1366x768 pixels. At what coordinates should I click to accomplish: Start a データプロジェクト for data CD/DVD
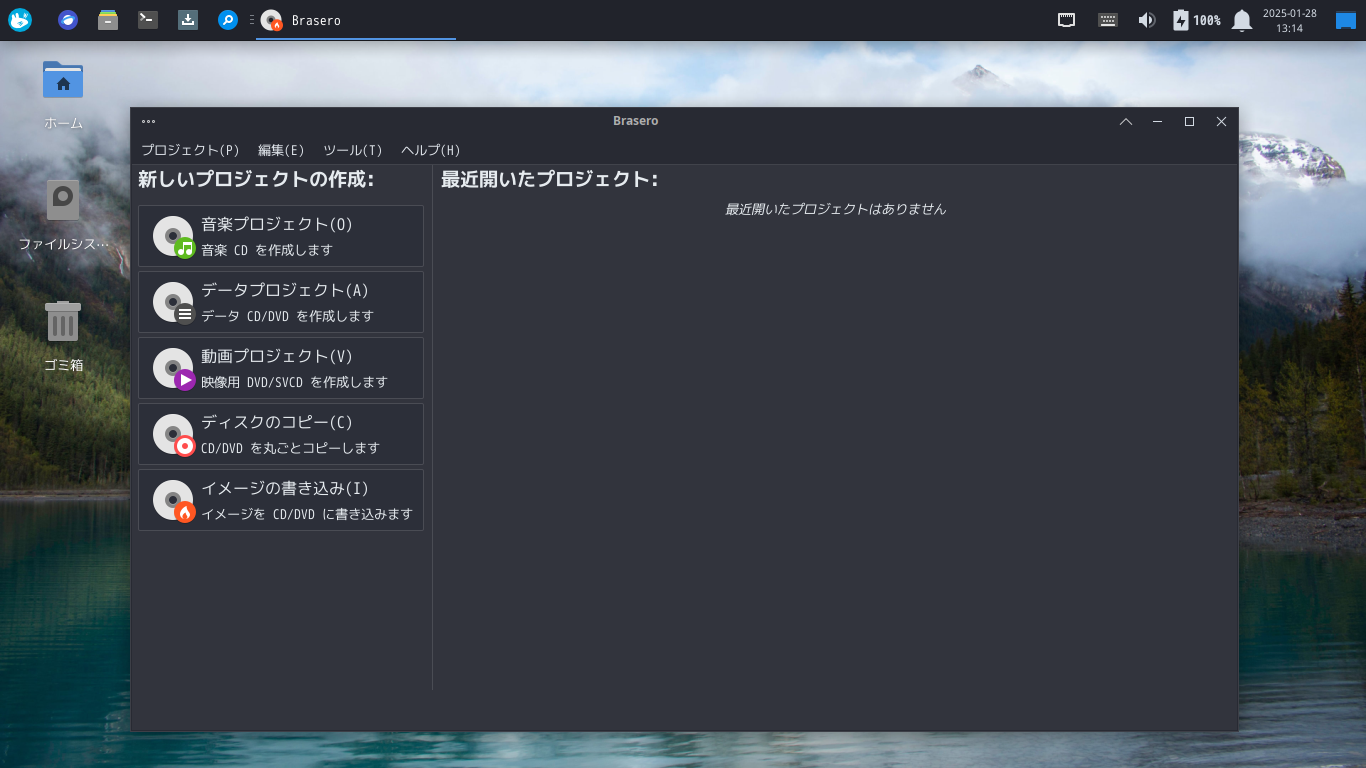[280, 302]
